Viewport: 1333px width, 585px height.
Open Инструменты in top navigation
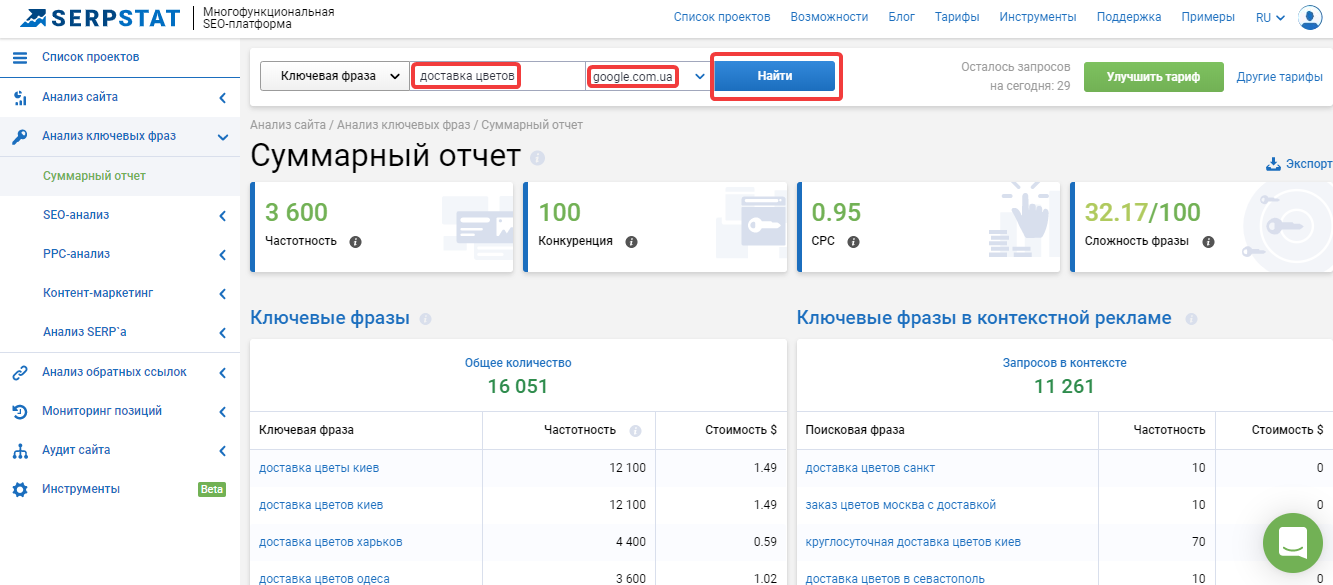[1038, 17]
